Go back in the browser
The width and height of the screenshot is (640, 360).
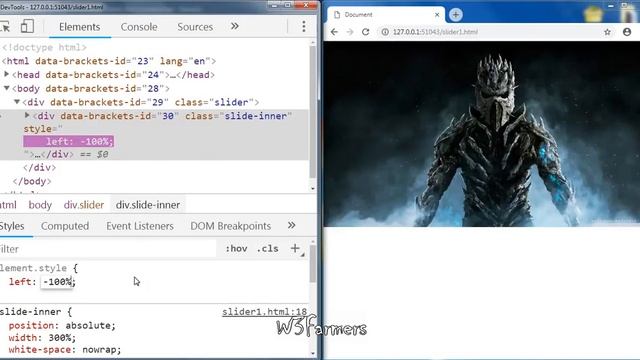pyautogui.click(x=334, y=32)
